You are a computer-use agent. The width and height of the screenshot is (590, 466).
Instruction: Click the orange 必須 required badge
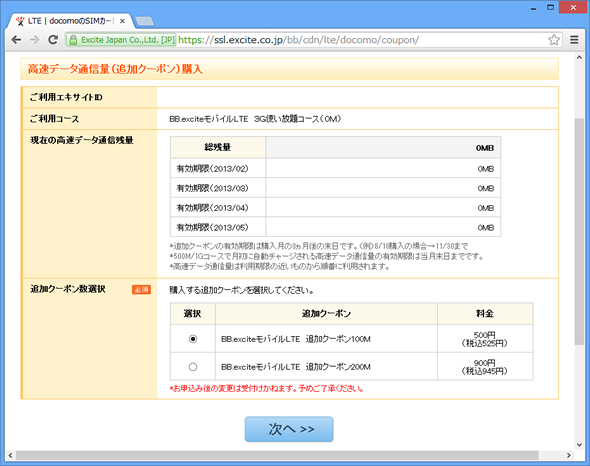[x=141, y=289]
